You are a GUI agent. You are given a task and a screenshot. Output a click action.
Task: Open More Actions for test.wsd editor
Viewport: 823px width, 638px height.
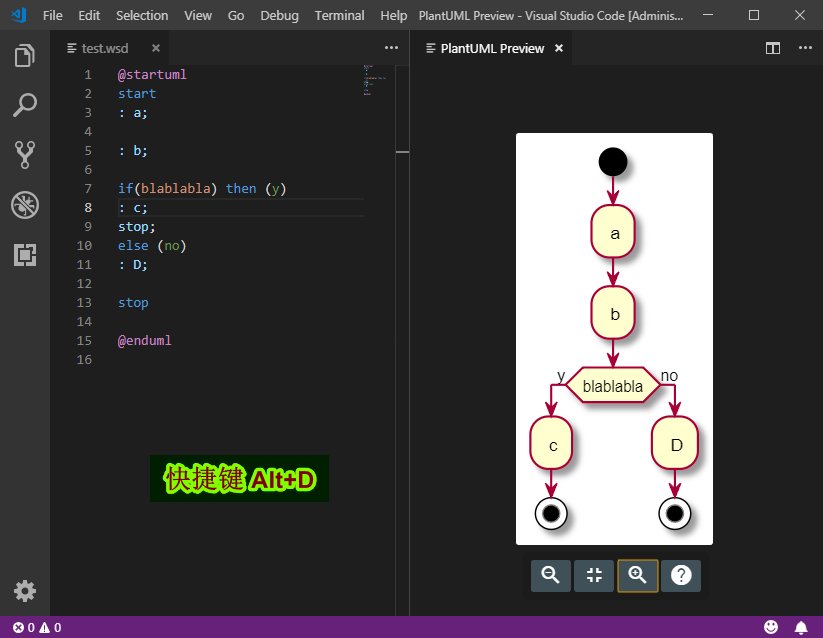pos(391,48)
